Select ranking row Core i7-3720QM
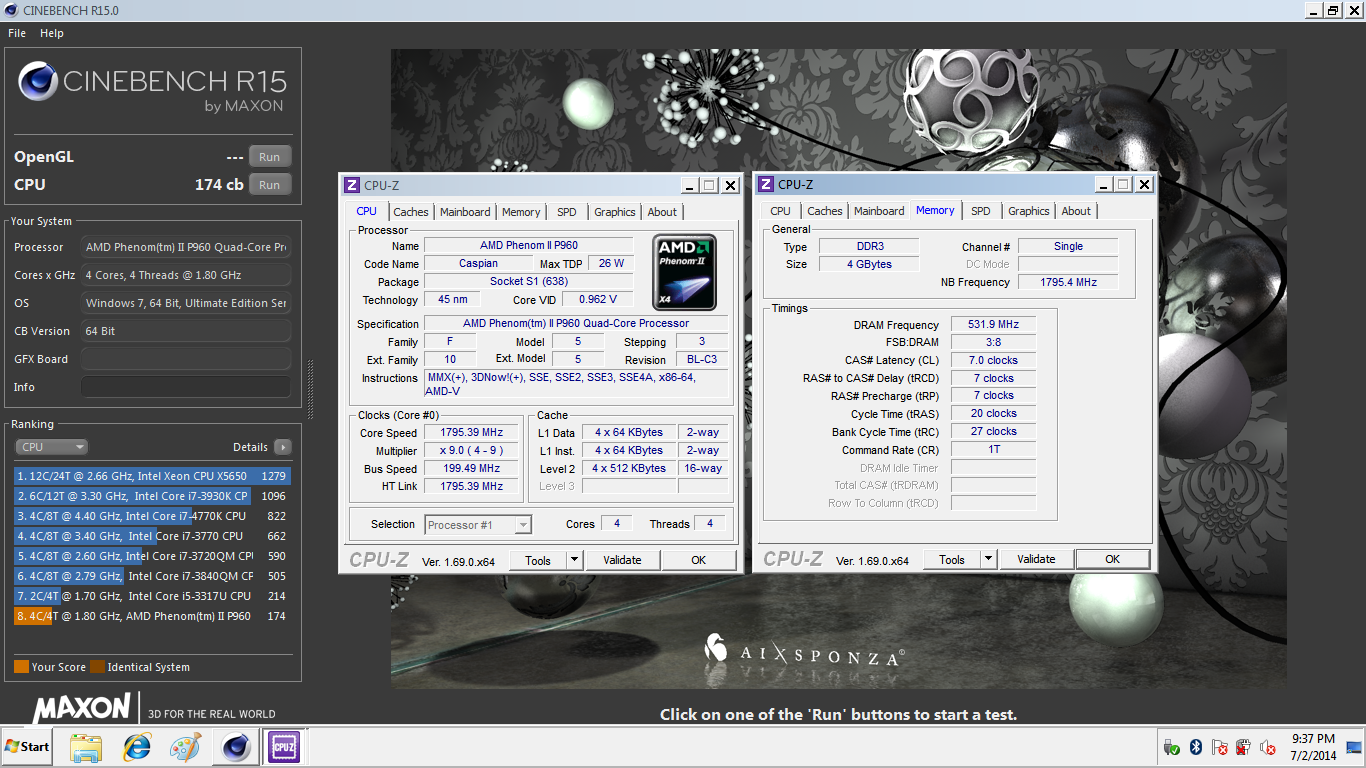 152,556
